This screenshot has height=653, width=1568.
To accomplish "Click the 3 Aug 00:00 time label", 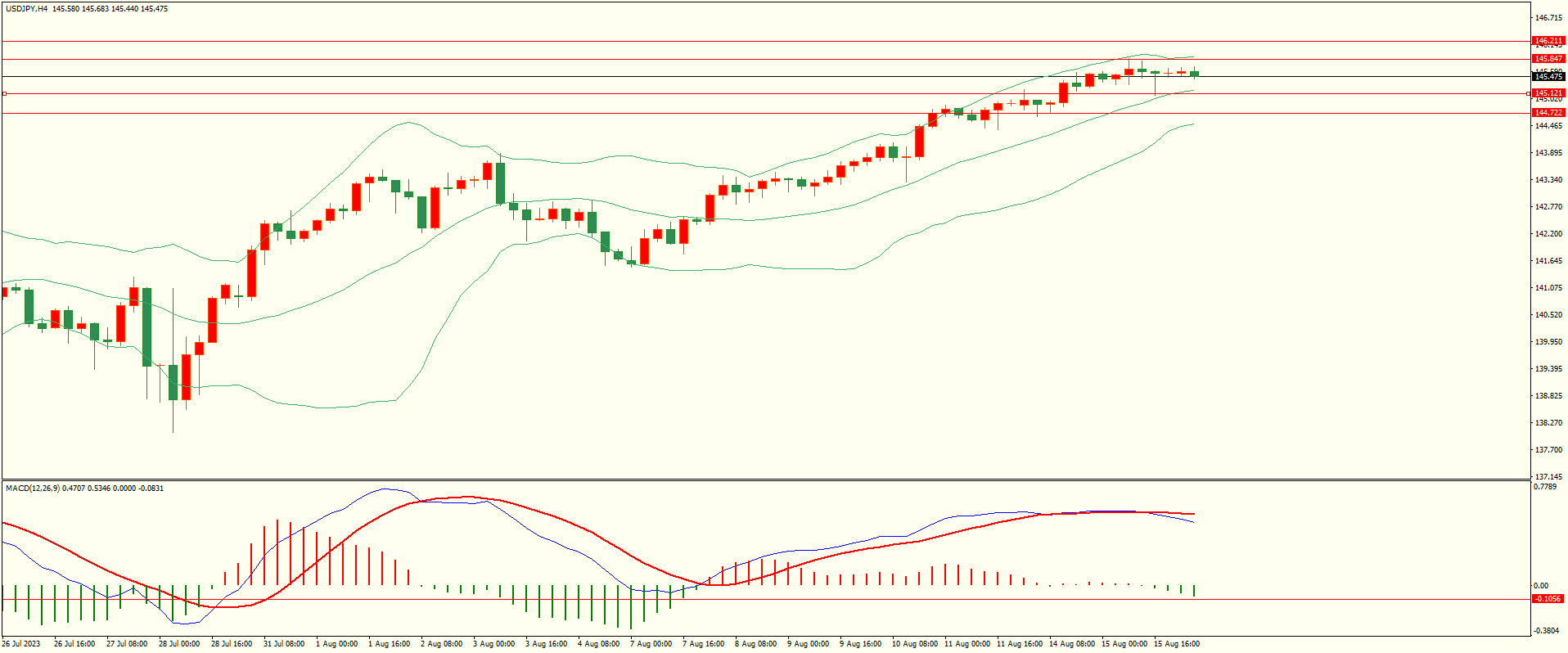I will click(x=493, y=644).
